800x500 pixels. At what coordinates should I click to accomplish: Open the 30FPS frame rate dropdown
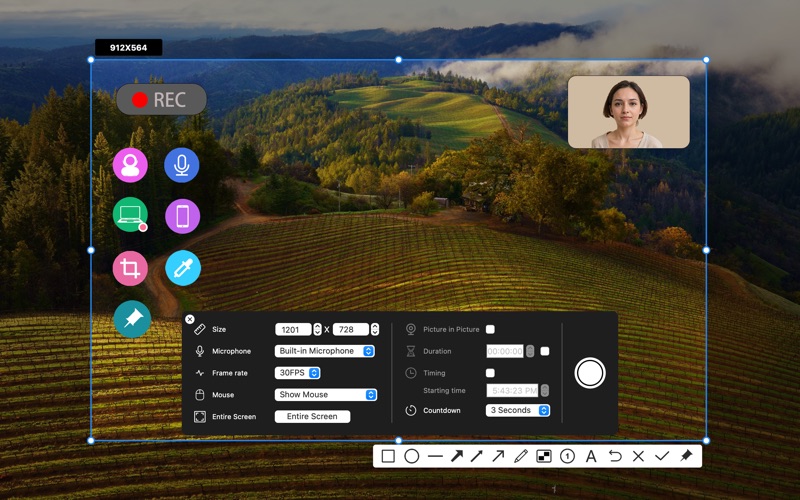(298, 373)
